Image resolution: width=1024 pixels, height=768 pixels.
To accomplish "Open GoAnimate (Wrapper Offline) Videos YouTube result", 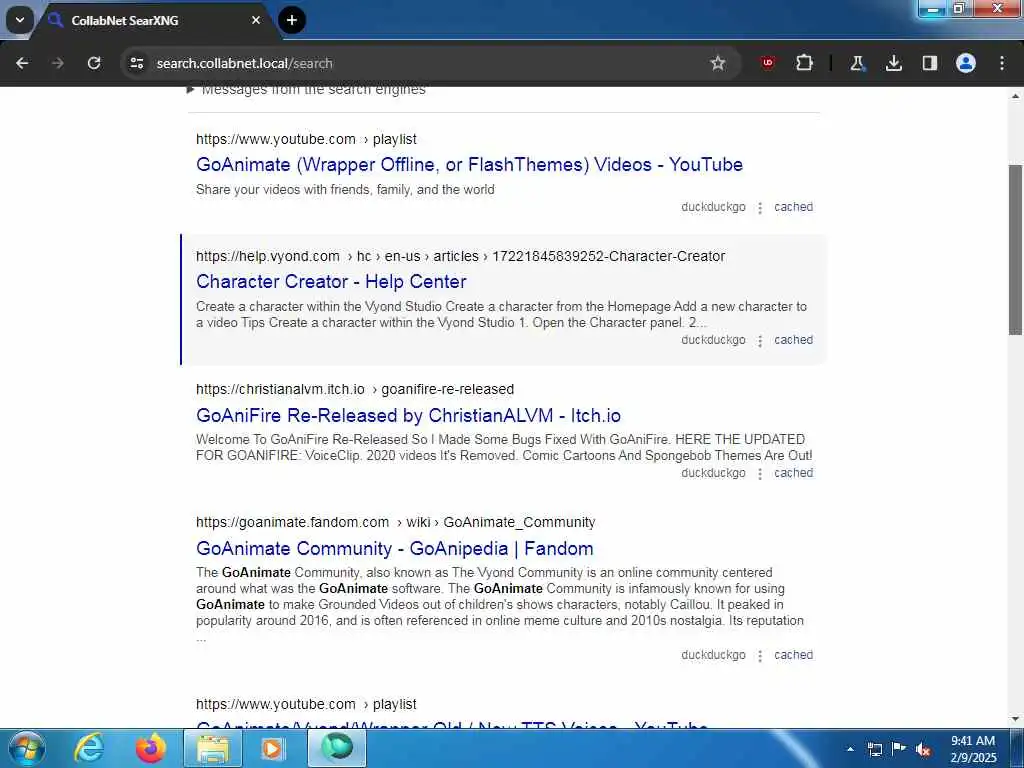I will point(470,165).
